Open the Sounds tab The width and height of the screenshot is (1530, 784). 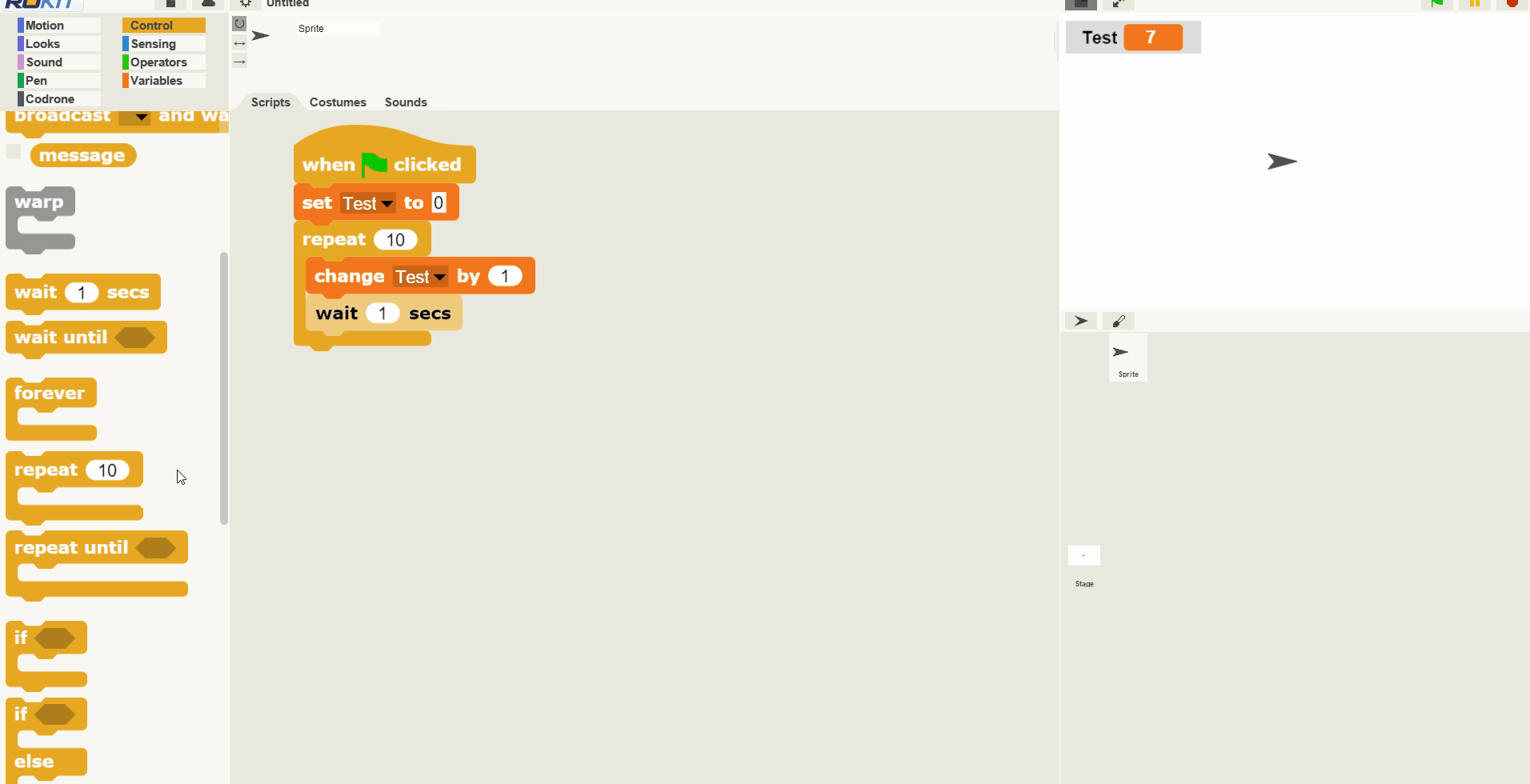406,102
